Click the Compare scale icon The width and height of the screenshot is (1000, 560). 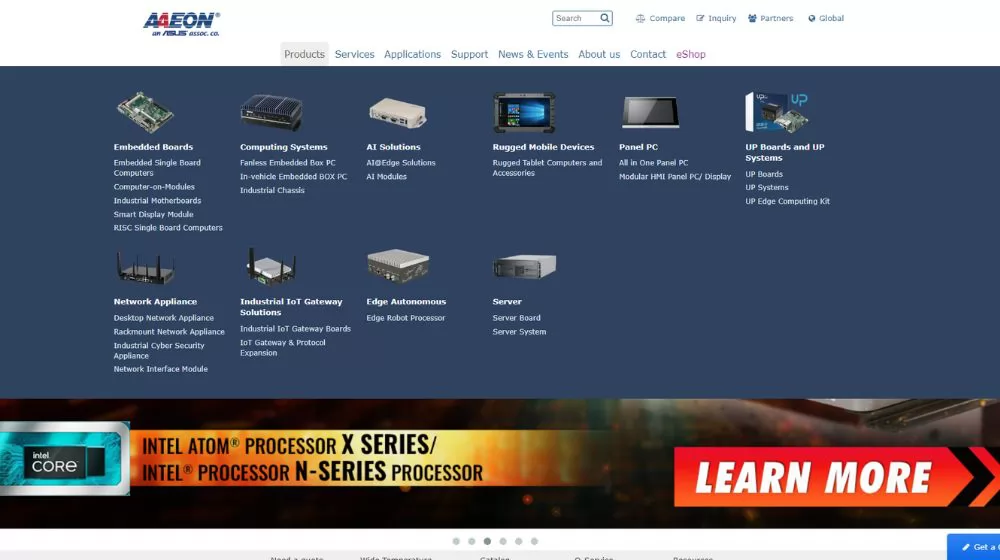point(640,18)
